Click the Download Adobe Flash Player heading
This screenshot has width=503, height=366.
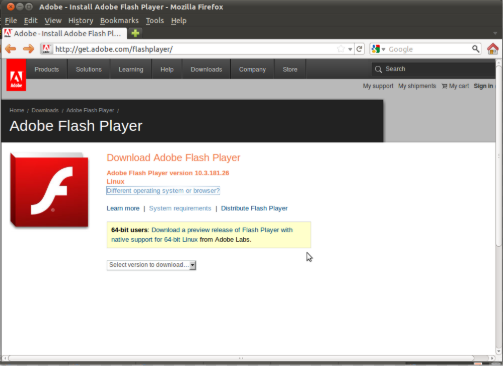(x=173, y=158)
